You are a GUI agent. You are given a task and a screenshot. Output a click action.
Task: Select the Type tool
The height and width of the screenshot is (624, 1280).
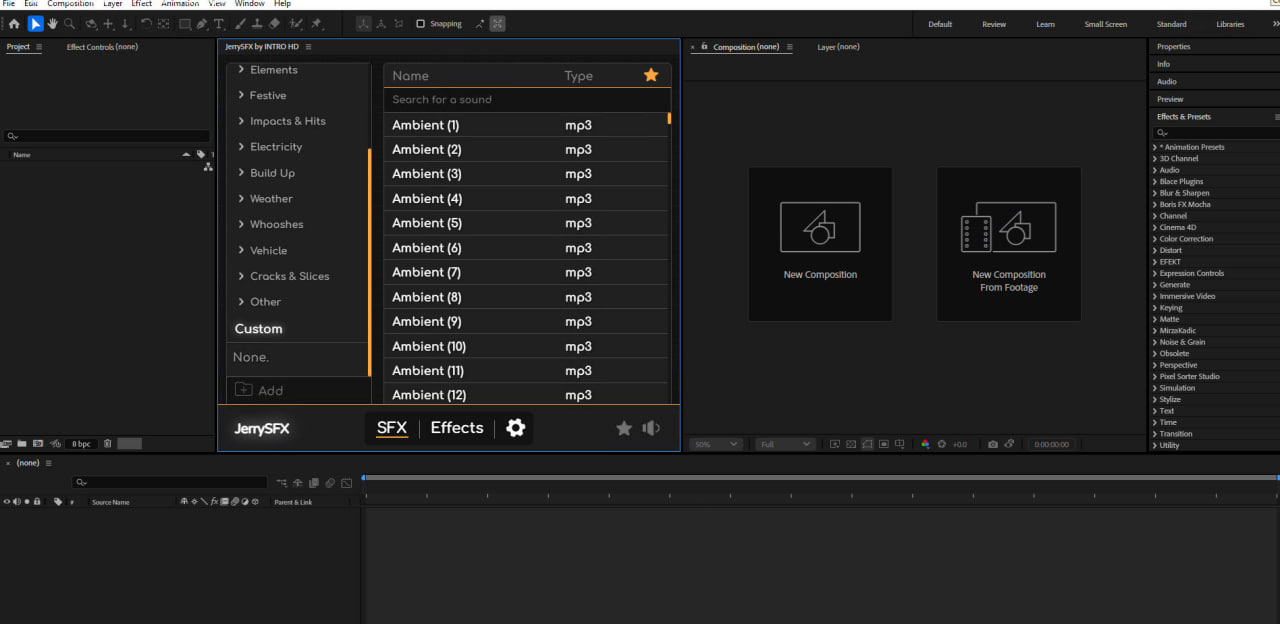220,24
